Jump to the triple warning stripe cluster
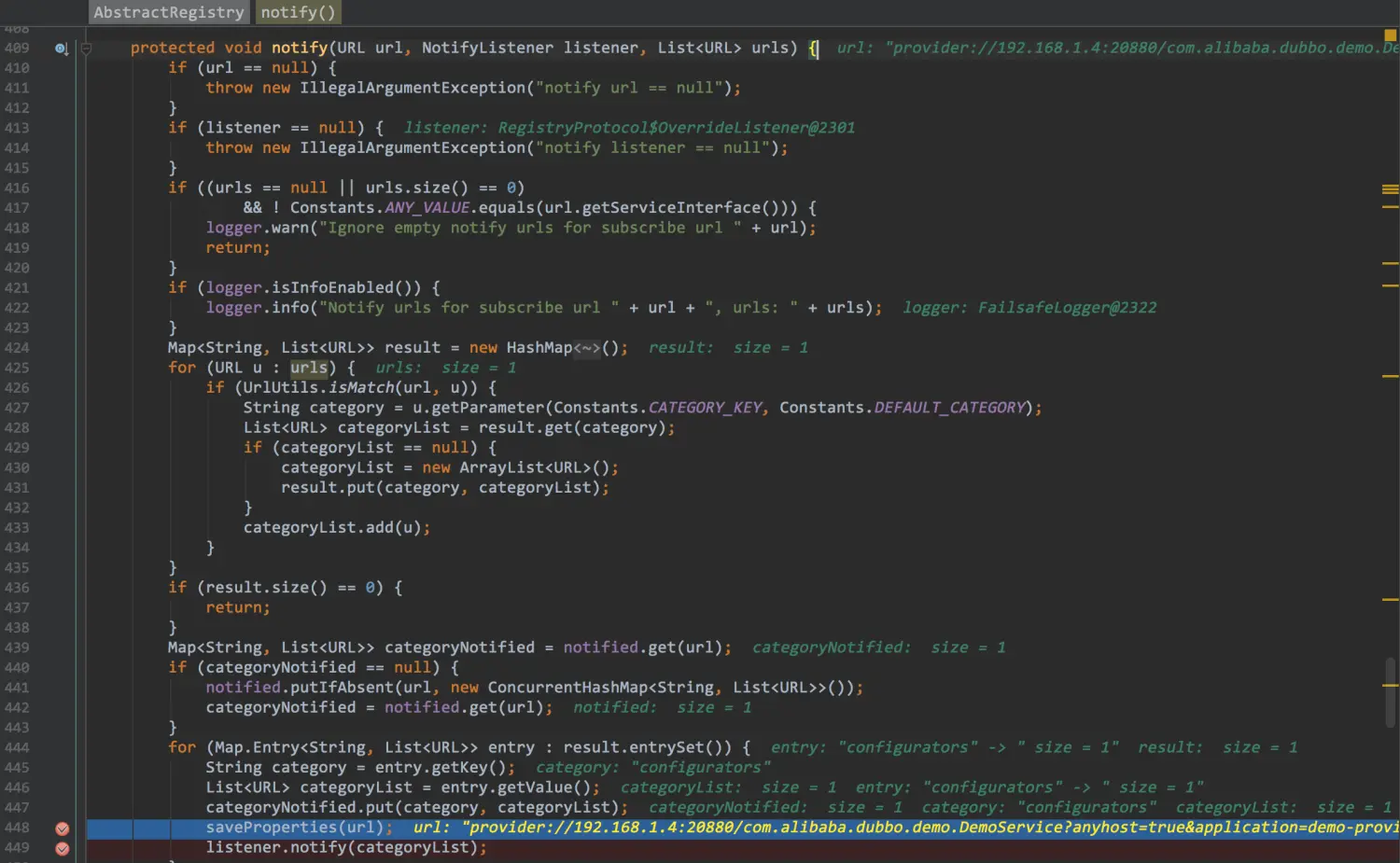The image size is (1400, 863). tap(1390, 189)
